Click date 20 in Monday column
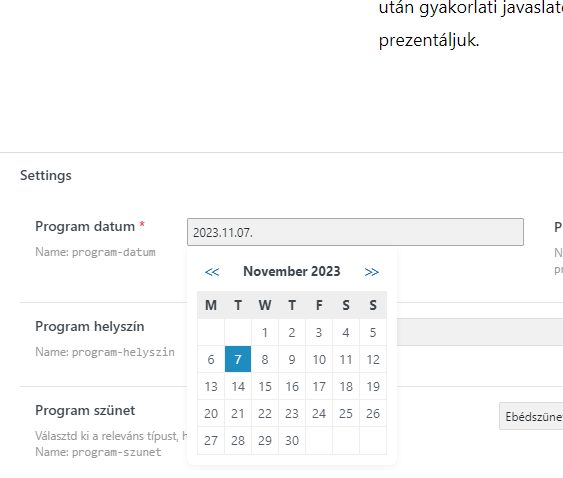This screenshot has width=563, height=478. coord(211,413)
